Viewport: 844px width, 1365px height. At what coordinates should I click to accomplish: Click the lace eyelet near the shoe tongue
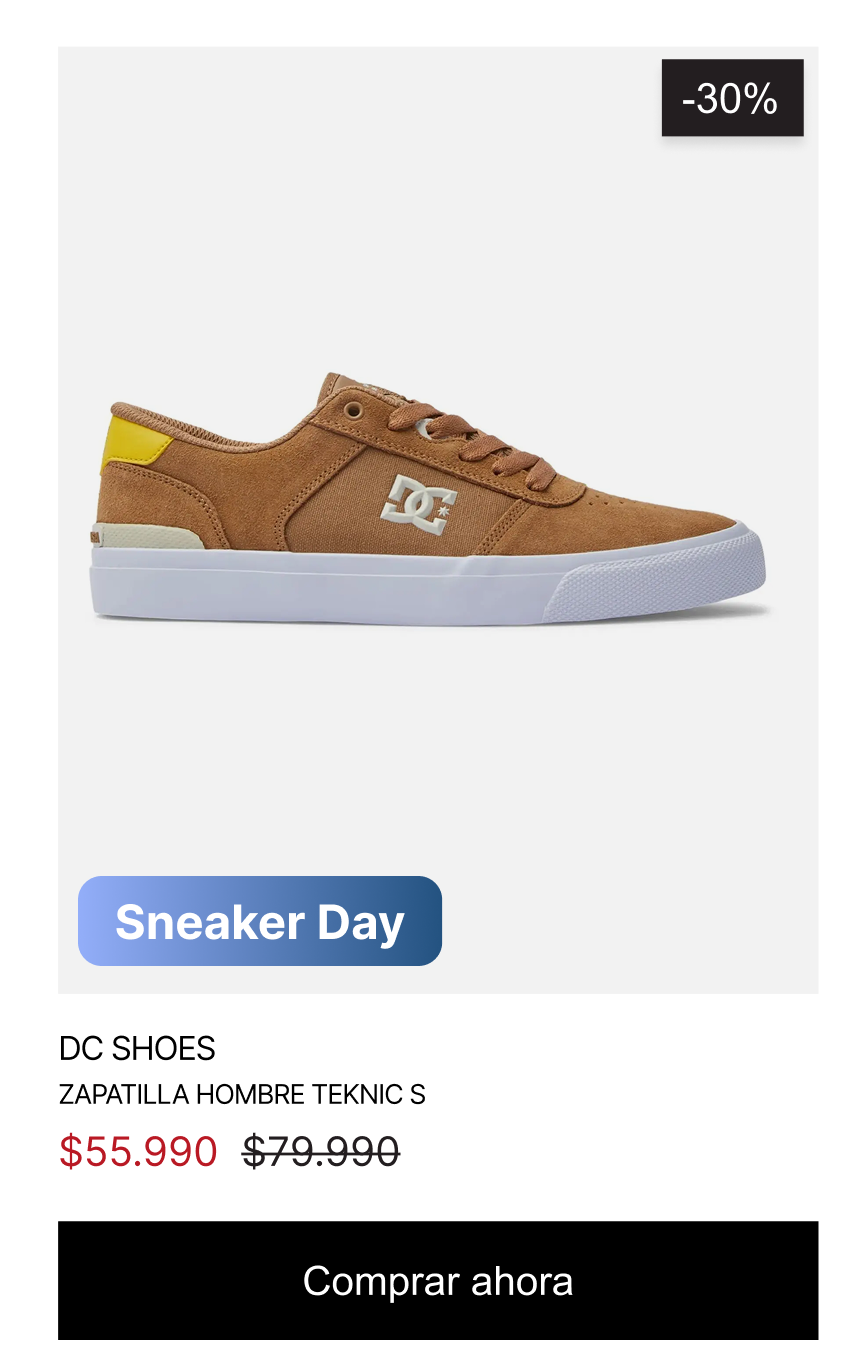point(352,410)
